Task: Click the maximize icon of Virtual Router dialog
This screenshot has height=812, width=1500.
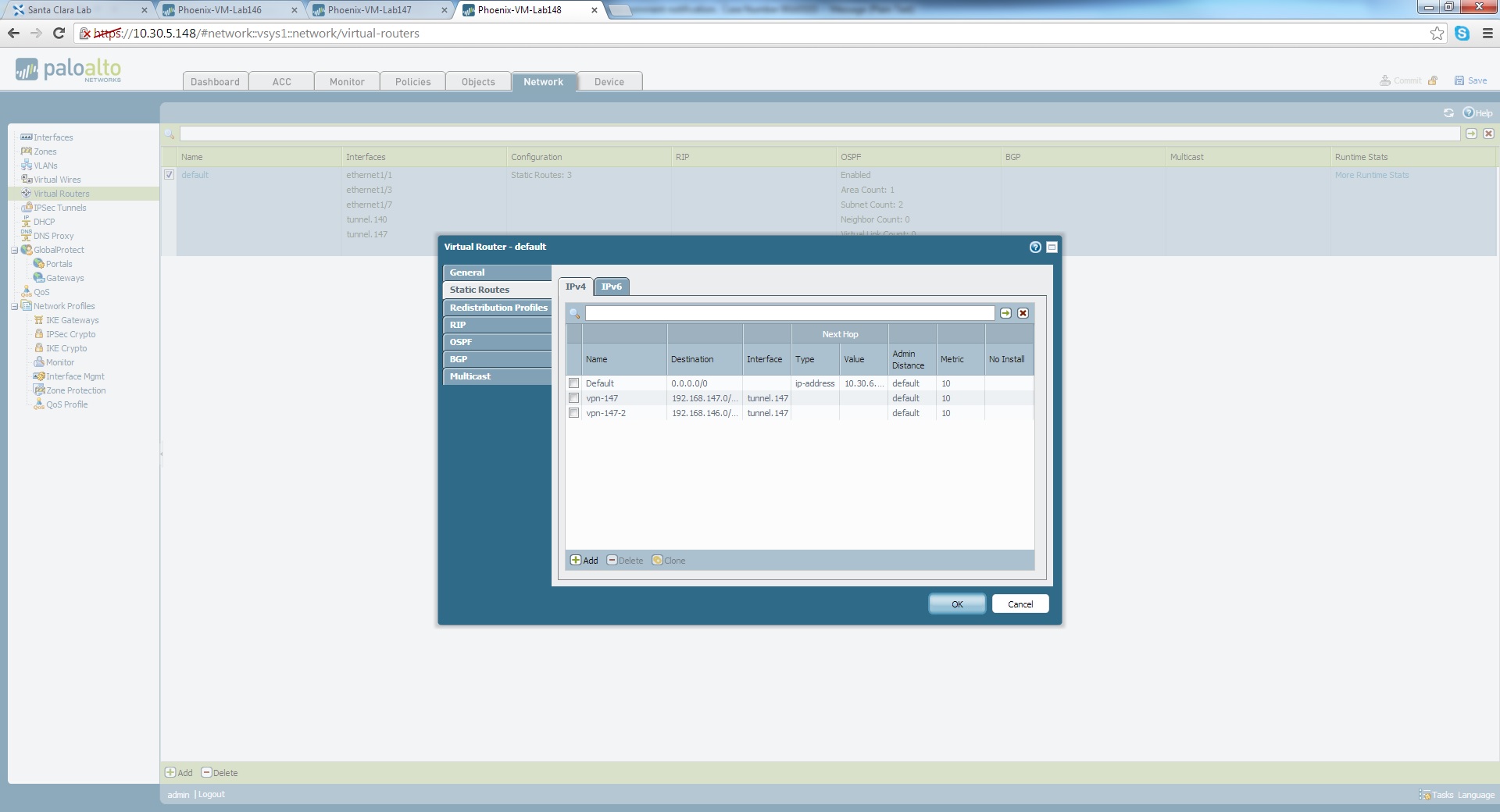Action: pyautogui.click(x=1052, y=248)
